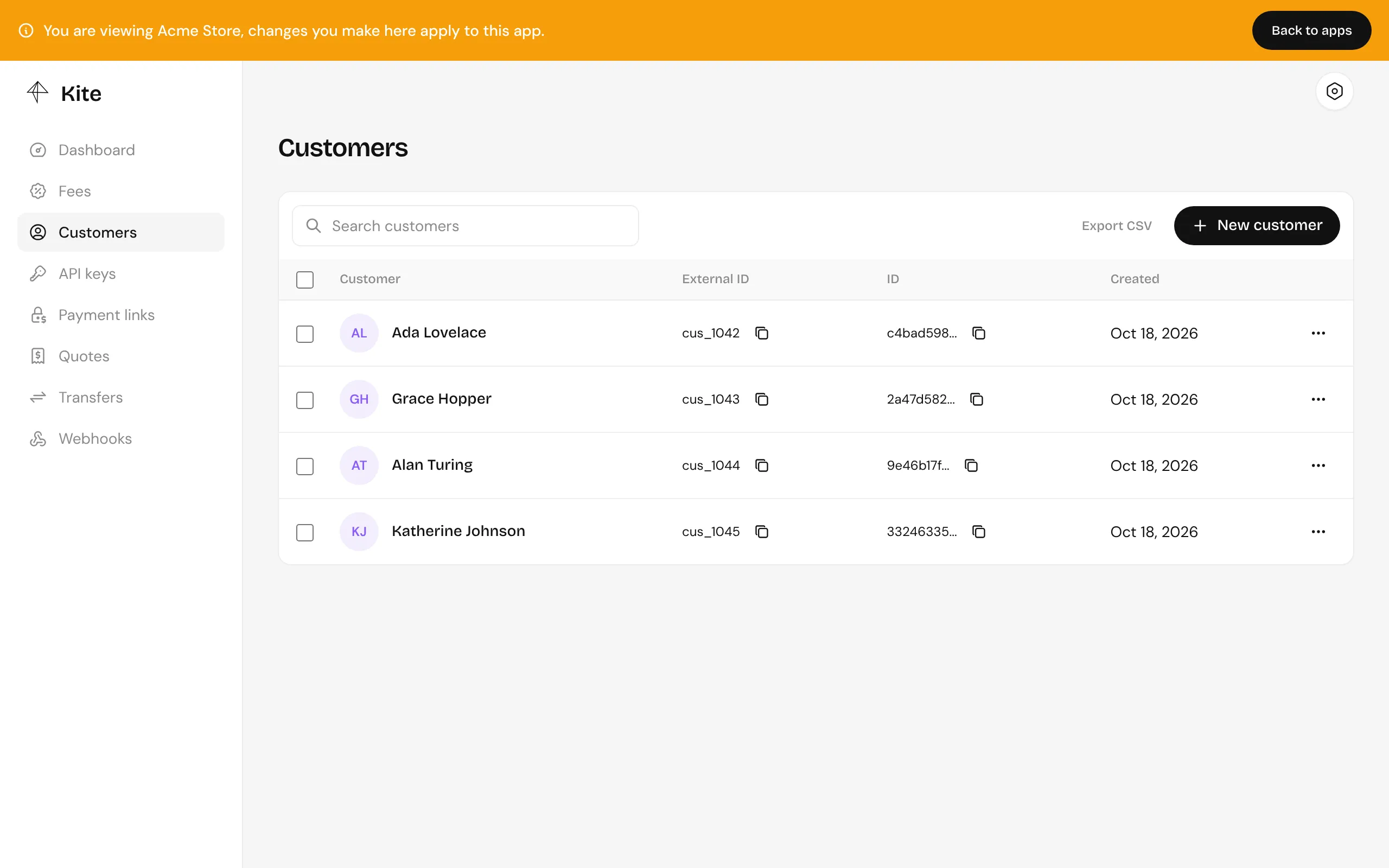
Task: Click the GH avatar for Grace Hopper
Action: tap(359, 399)
